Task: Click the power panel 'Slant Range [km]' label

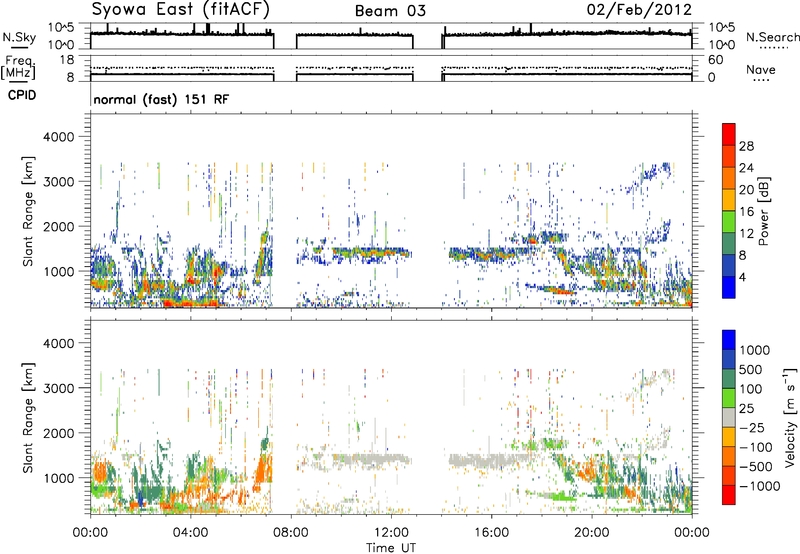Action: [28, 211]
